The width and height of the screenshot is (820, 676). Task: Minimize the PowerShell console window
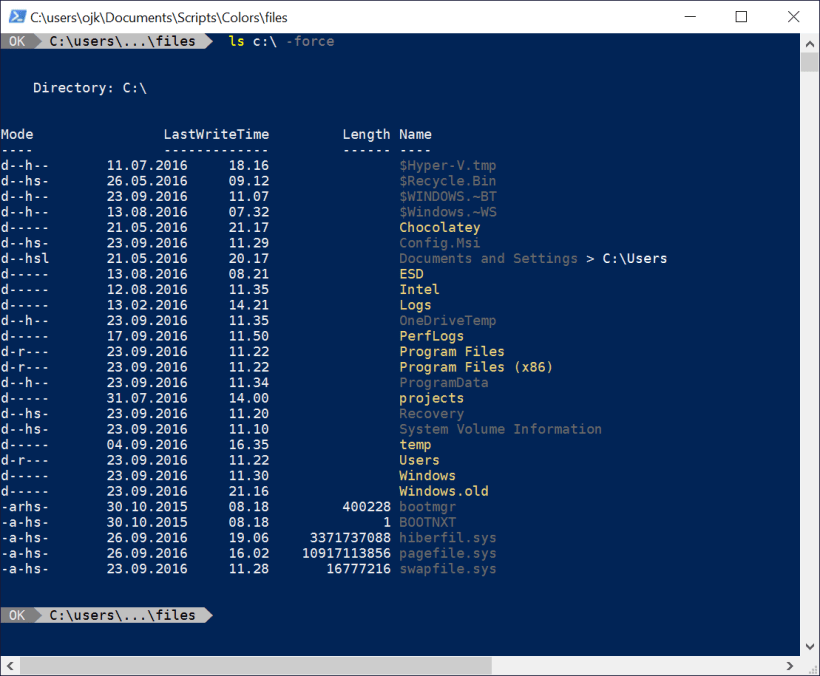tap(694, 17)
